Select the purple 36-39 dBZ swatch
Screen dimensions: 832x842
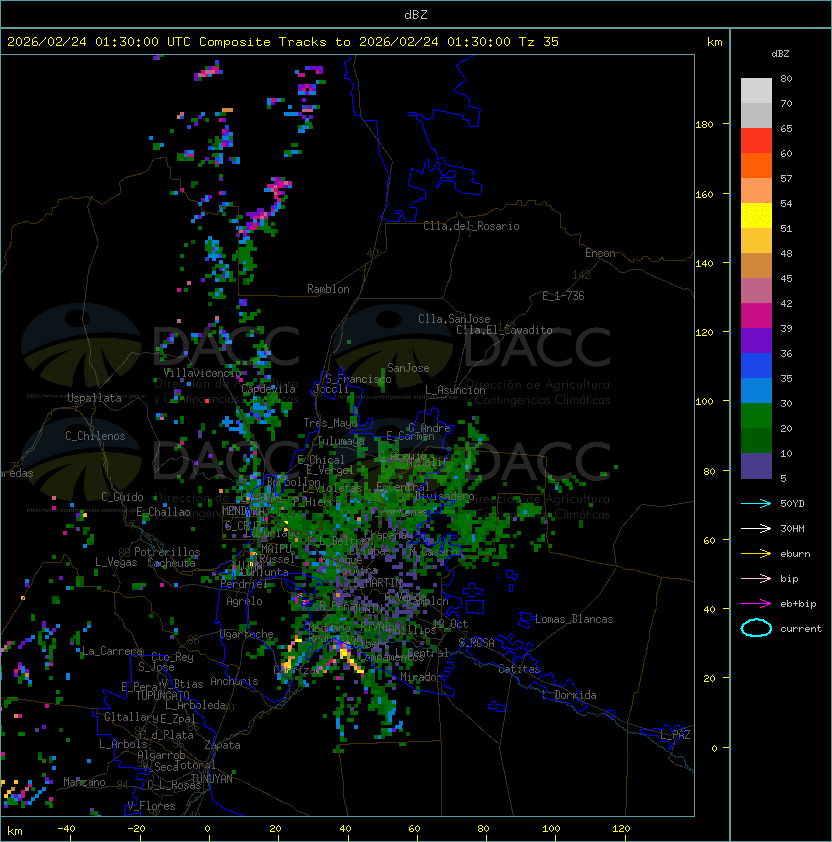[x=756, y=341]
